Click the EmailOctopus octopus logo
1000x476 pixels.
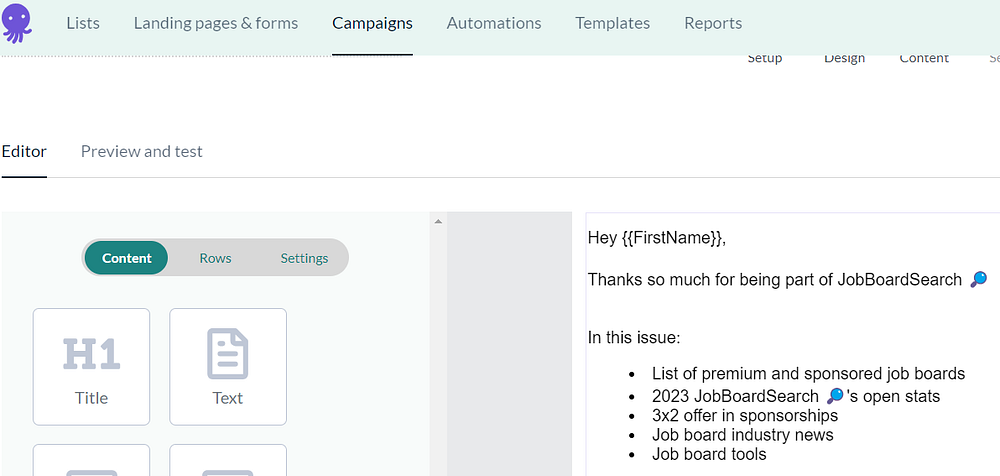18,23
